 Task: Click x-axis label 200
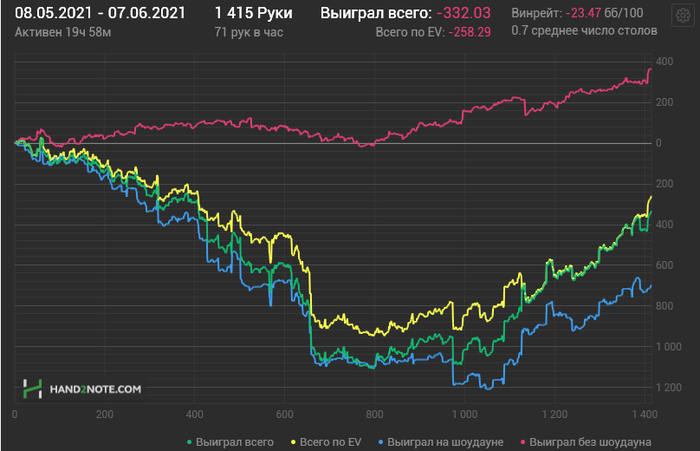tap(104, 414)
